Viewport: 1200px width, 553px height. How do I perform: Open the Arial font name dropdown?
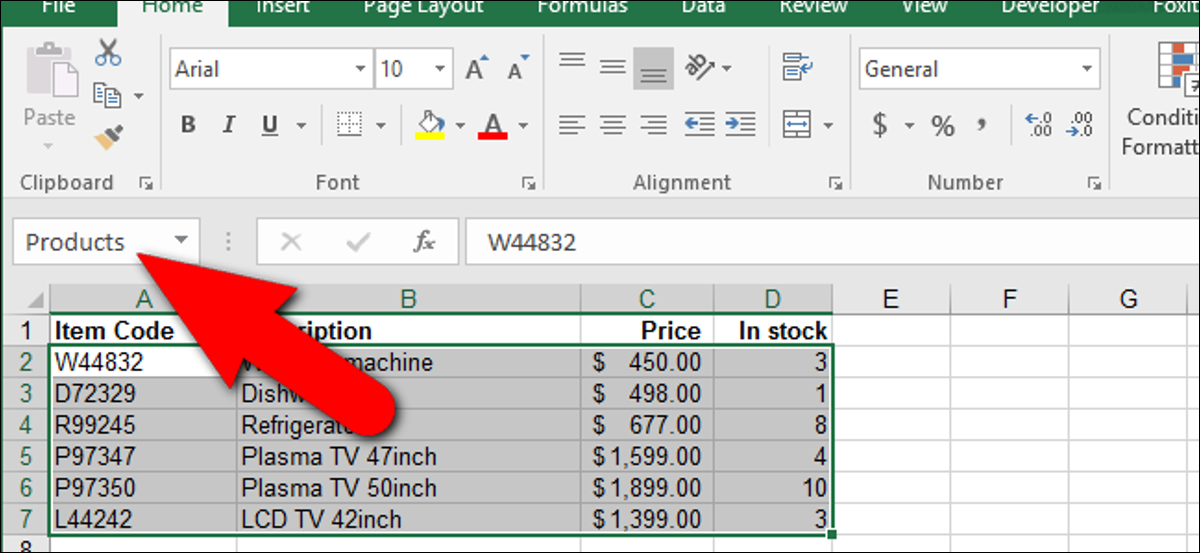click(x=360, y=69)
